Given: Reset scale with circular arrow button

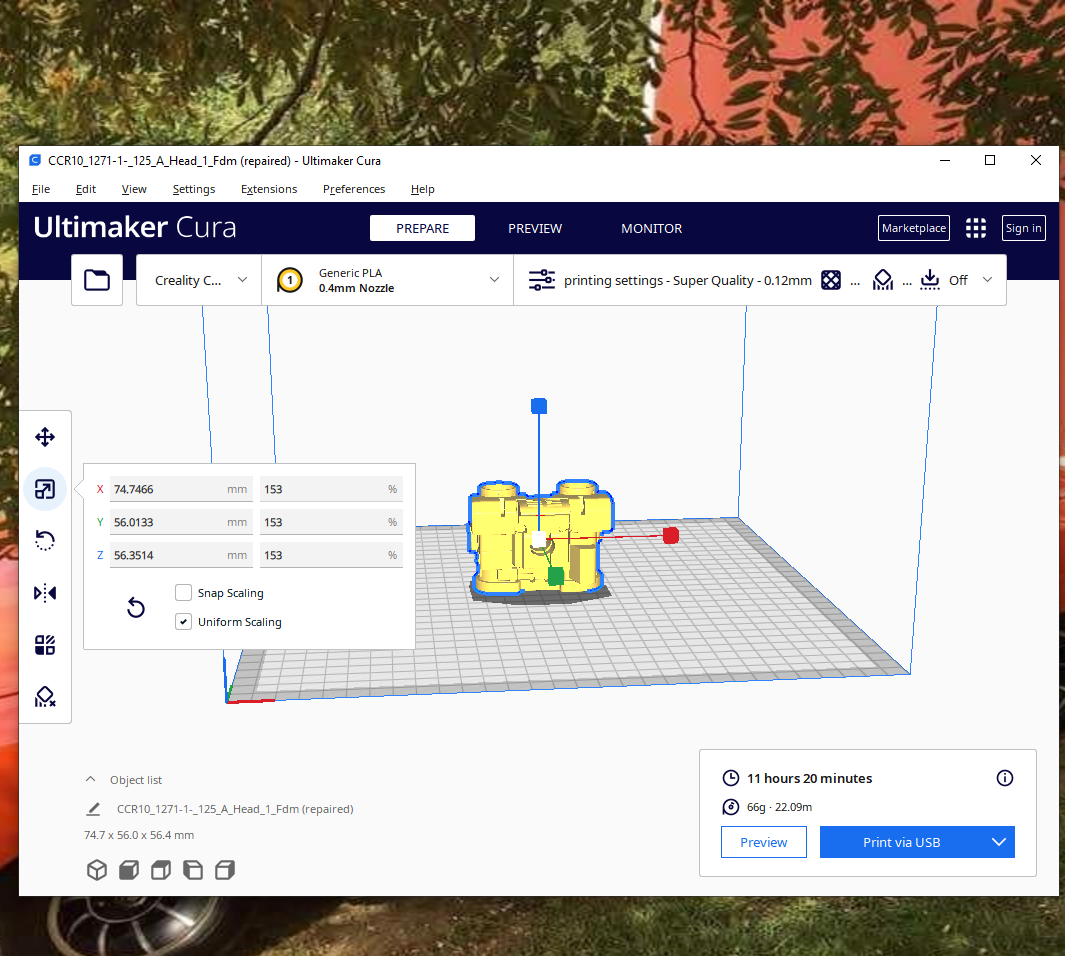Looking at the screenshot, I should click(136, 607).
